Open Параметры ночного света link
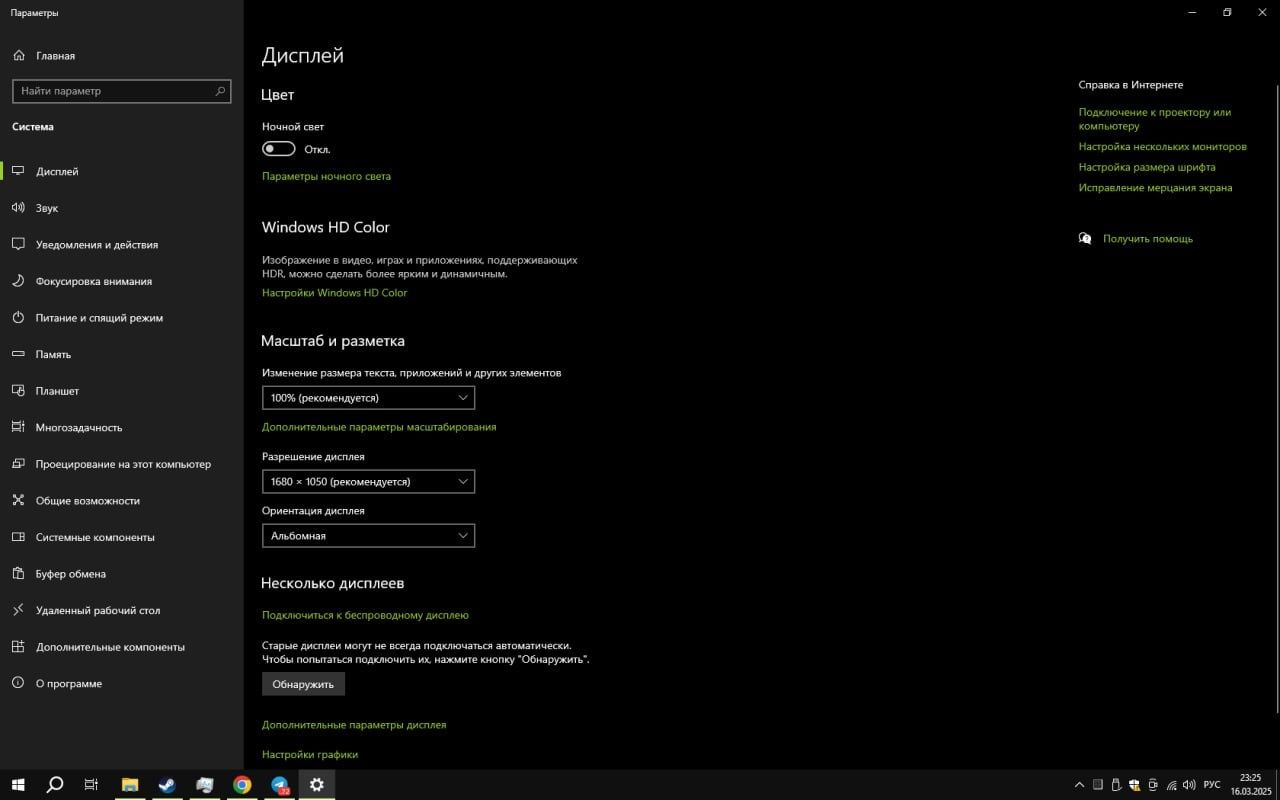 pos(326,176)
